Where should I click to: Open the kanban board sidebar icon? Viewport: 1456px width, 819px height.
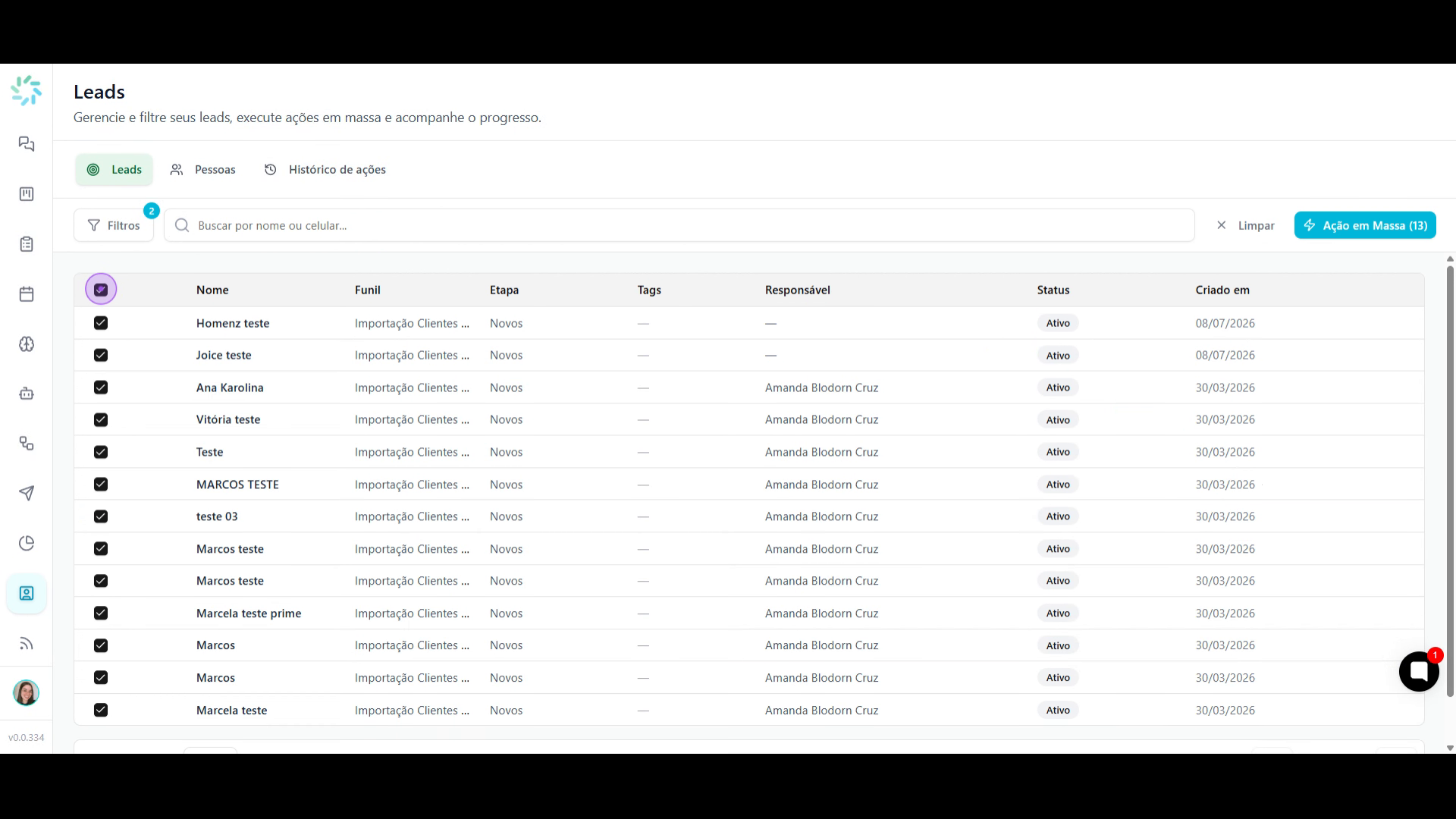(x=27, y=194)
